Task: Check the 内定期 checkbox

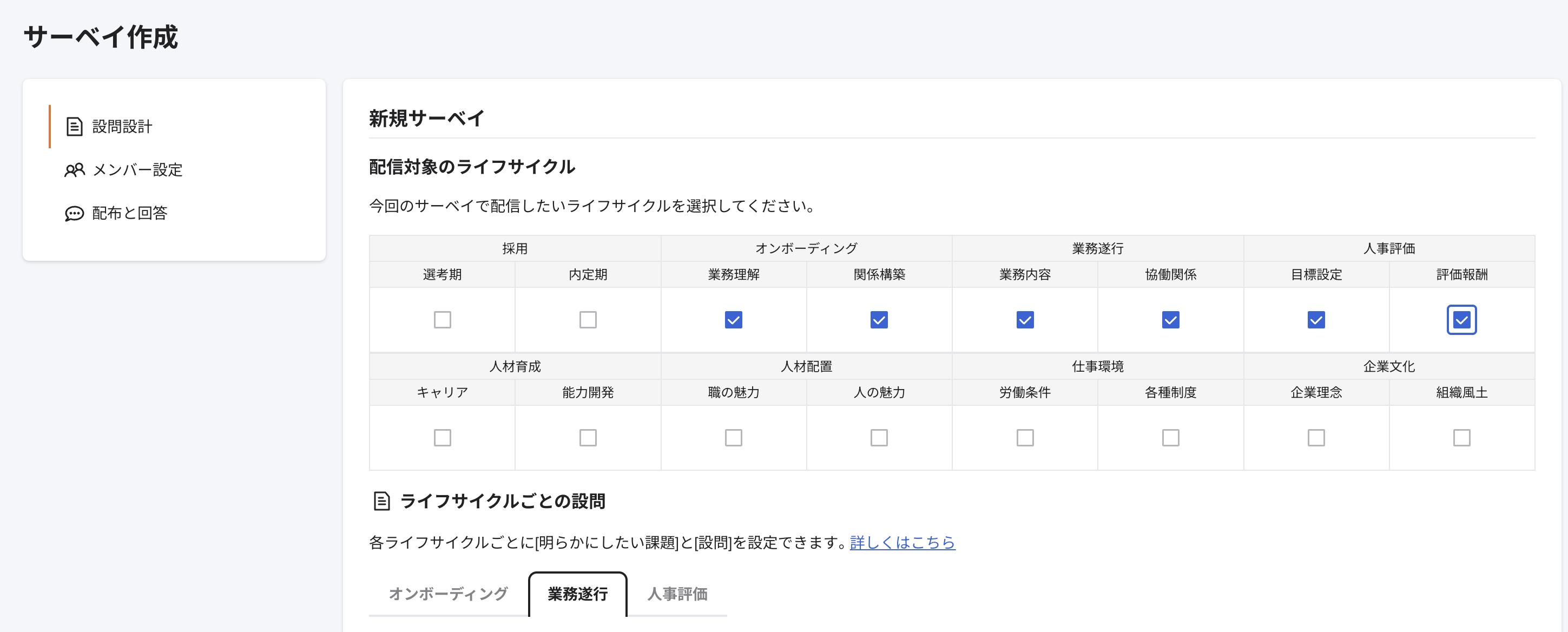Action: click(x=588, y=319)
